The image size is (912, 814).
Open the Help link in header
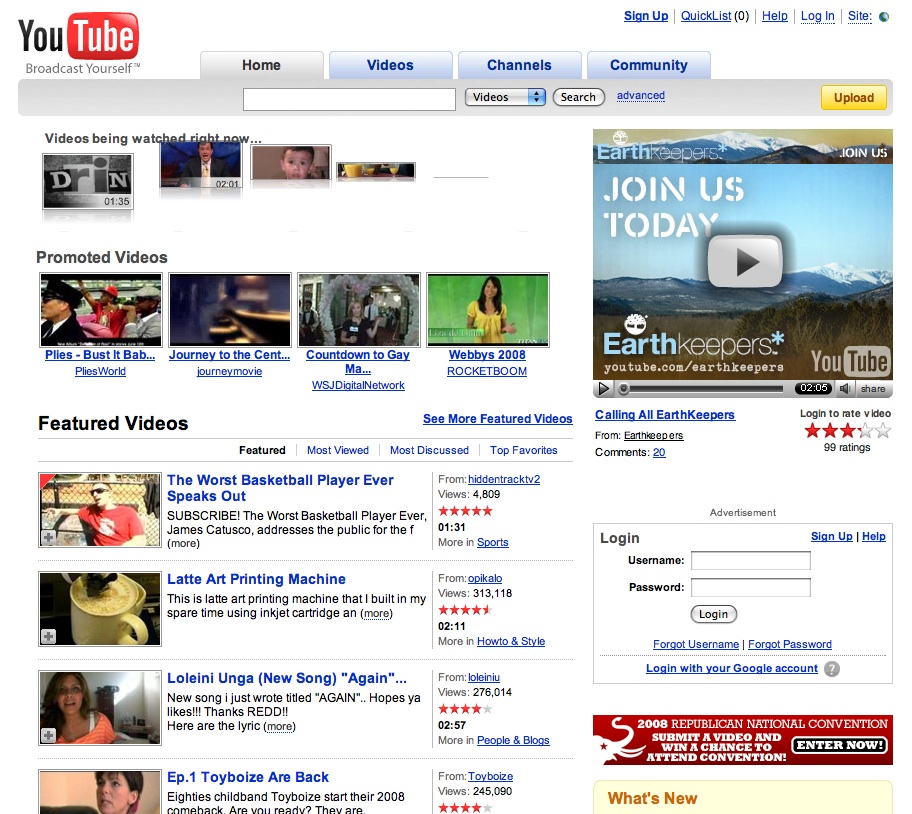point(775,16)
